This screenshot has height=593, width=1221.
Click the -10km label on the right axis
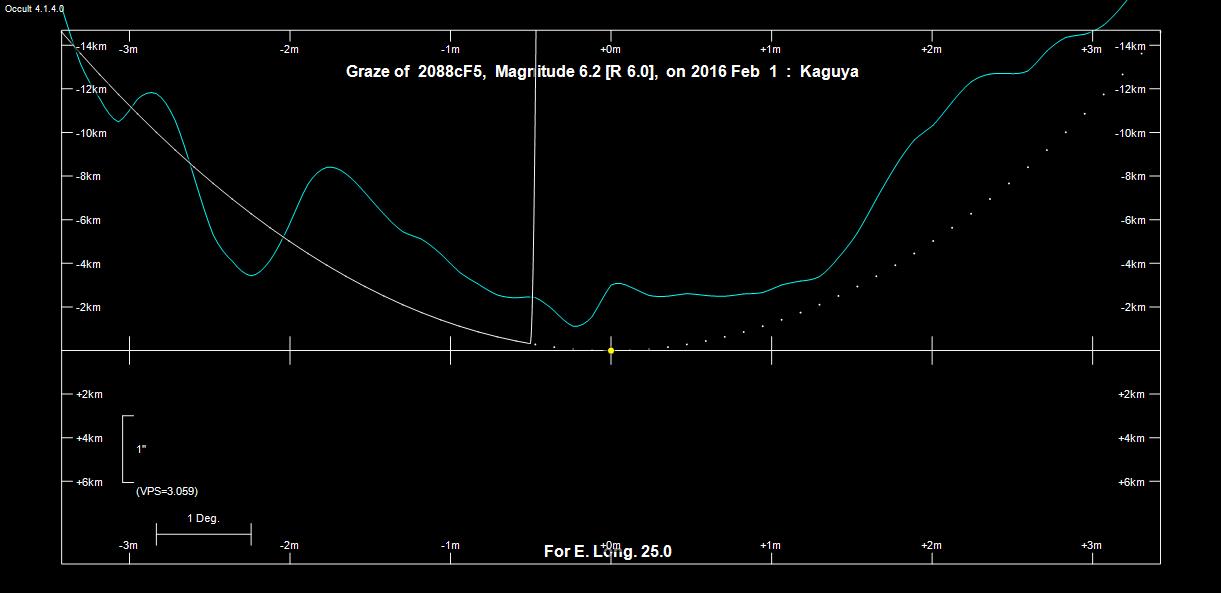(x=1129, y=133)
